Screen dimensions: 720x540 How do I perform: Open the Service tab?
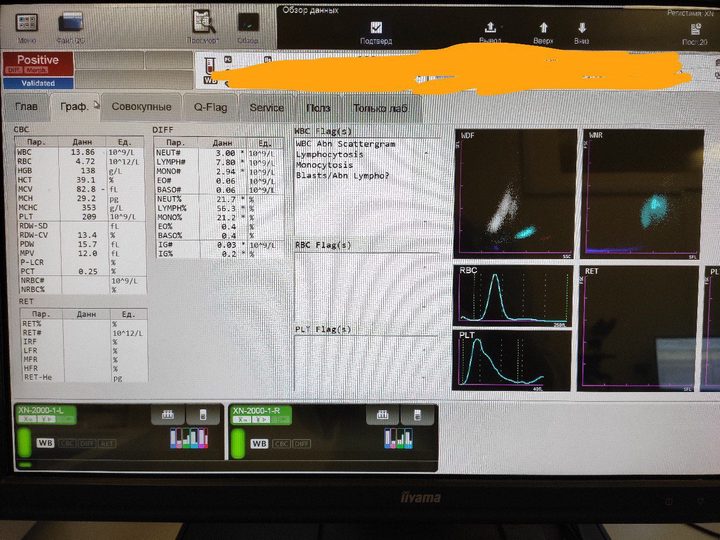click(266, 108)
